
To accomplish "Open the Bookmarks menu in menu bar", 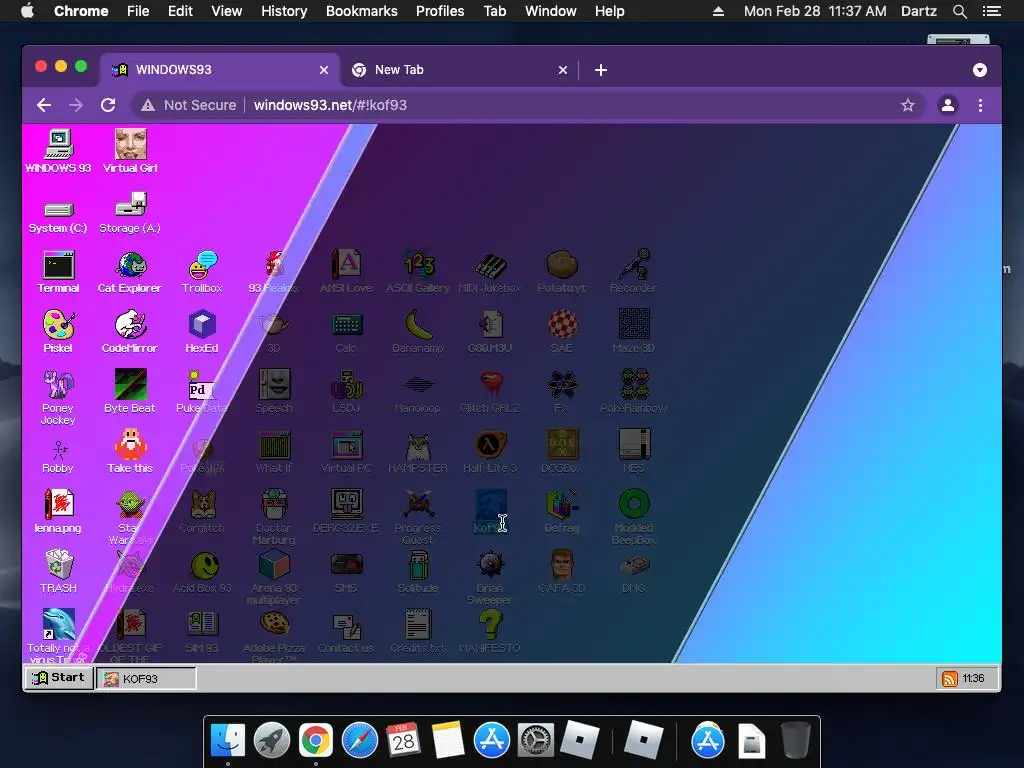I will click(362, 11).
